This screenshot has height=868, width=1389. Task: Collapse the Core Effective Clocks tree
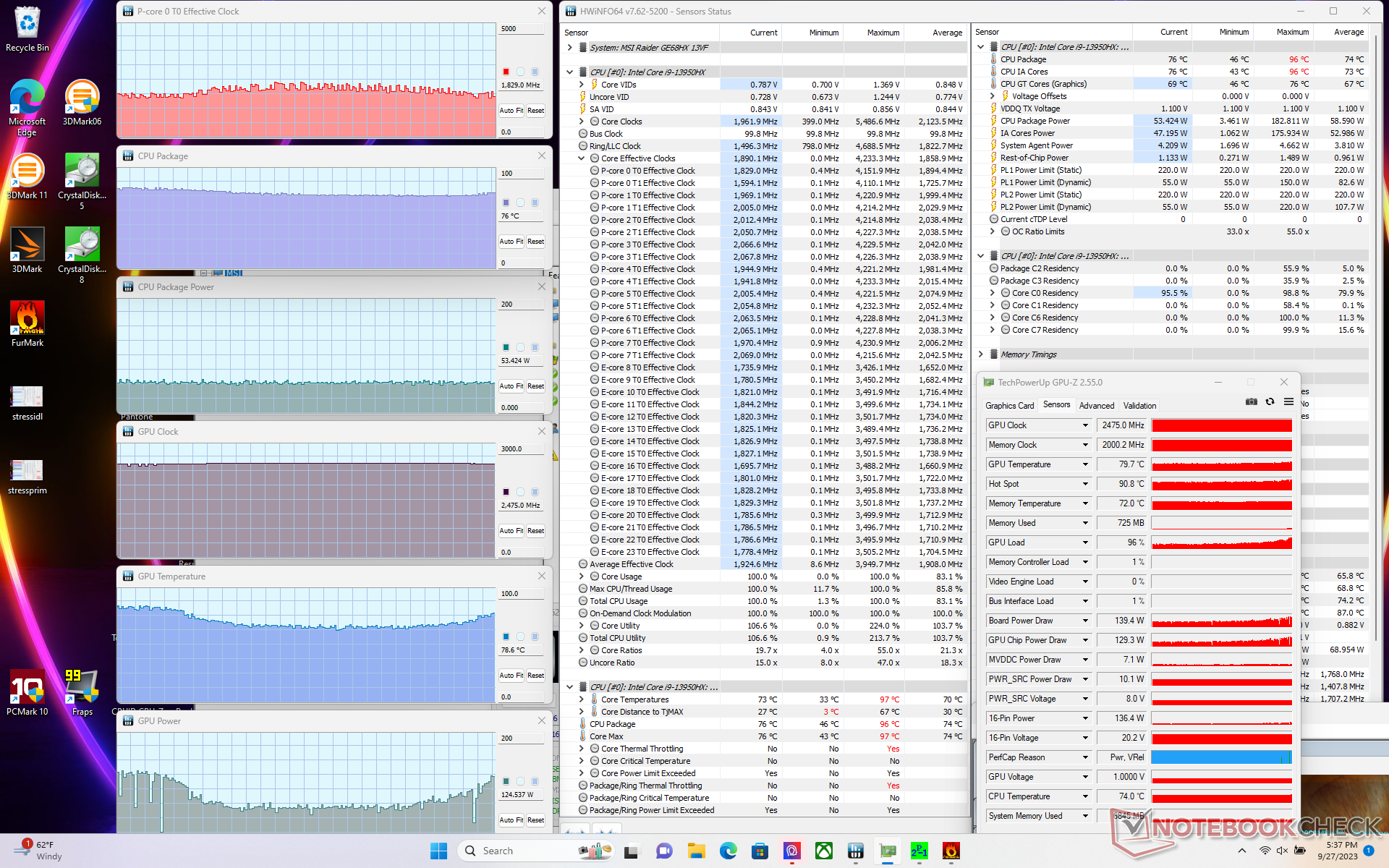pyautogui.click(x=581, y=158)
